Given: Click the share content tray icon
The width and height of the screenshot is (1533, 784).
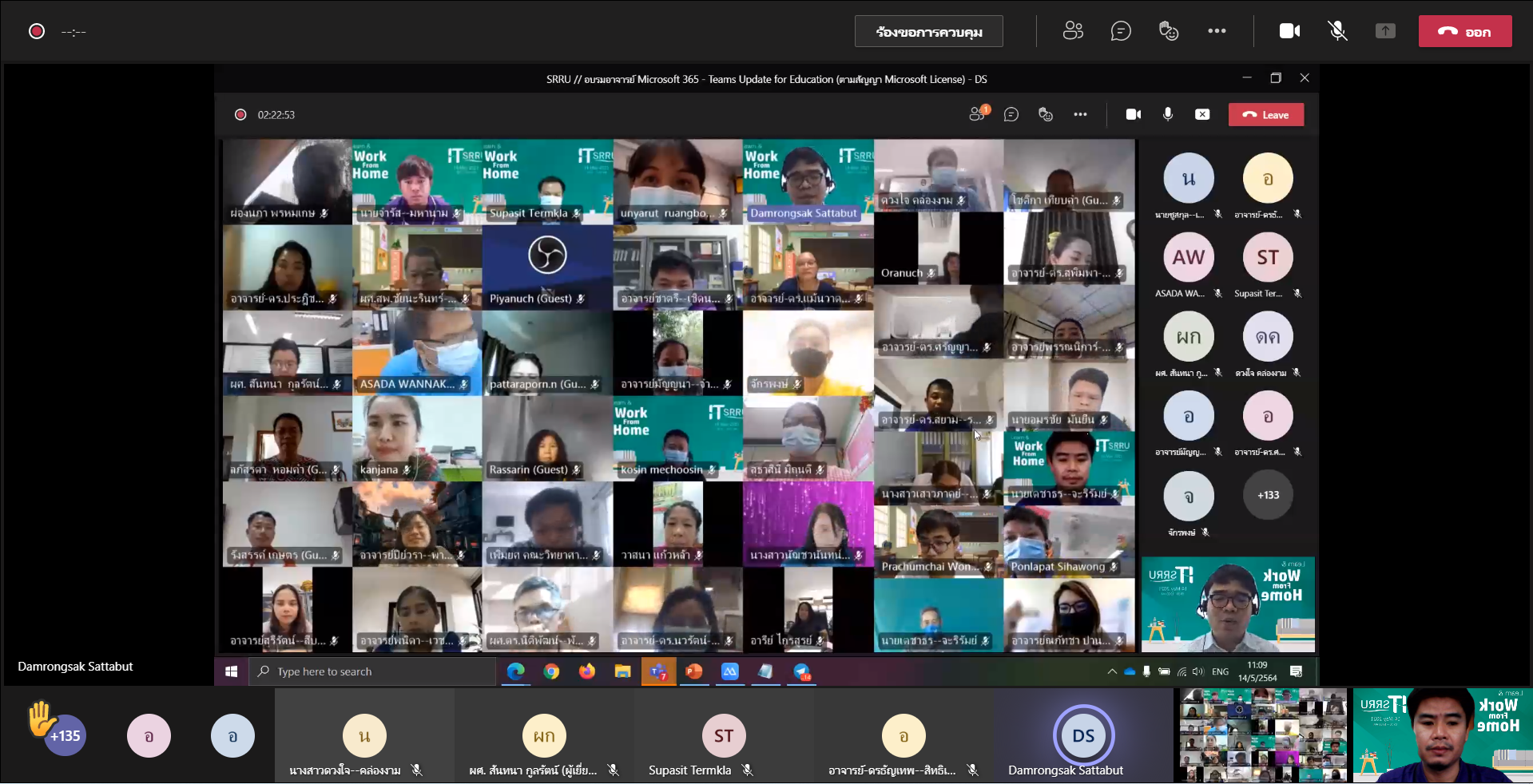Looking at the screenshot, I should pyautogui.click(x=1385, y=31).
